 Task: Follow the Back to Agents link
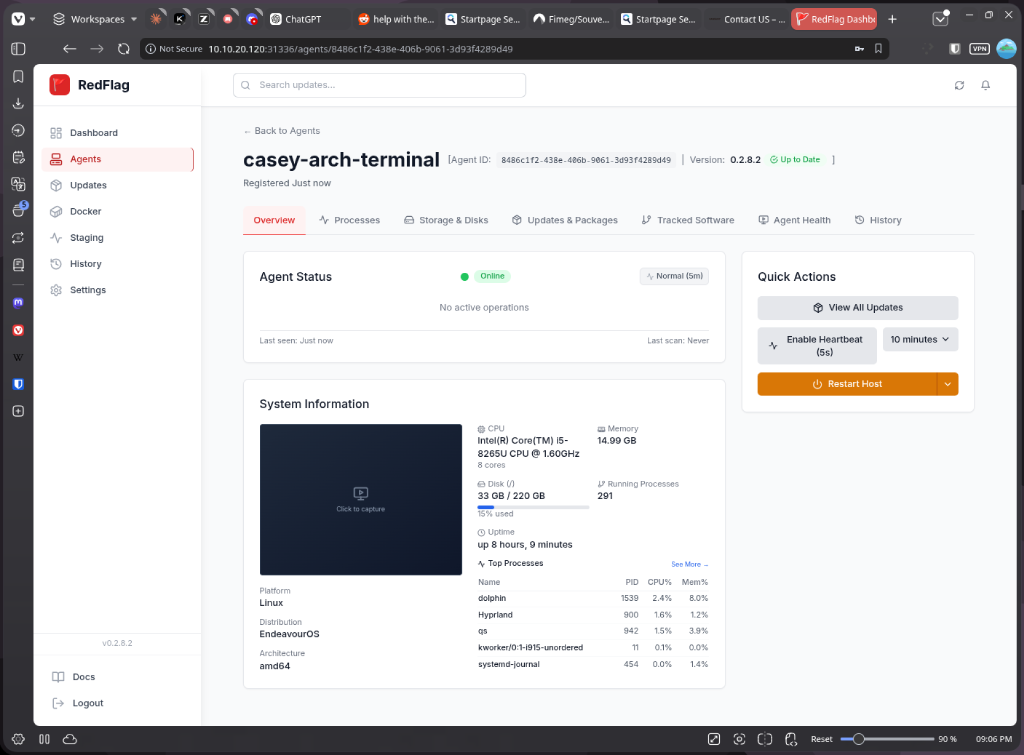281,131
